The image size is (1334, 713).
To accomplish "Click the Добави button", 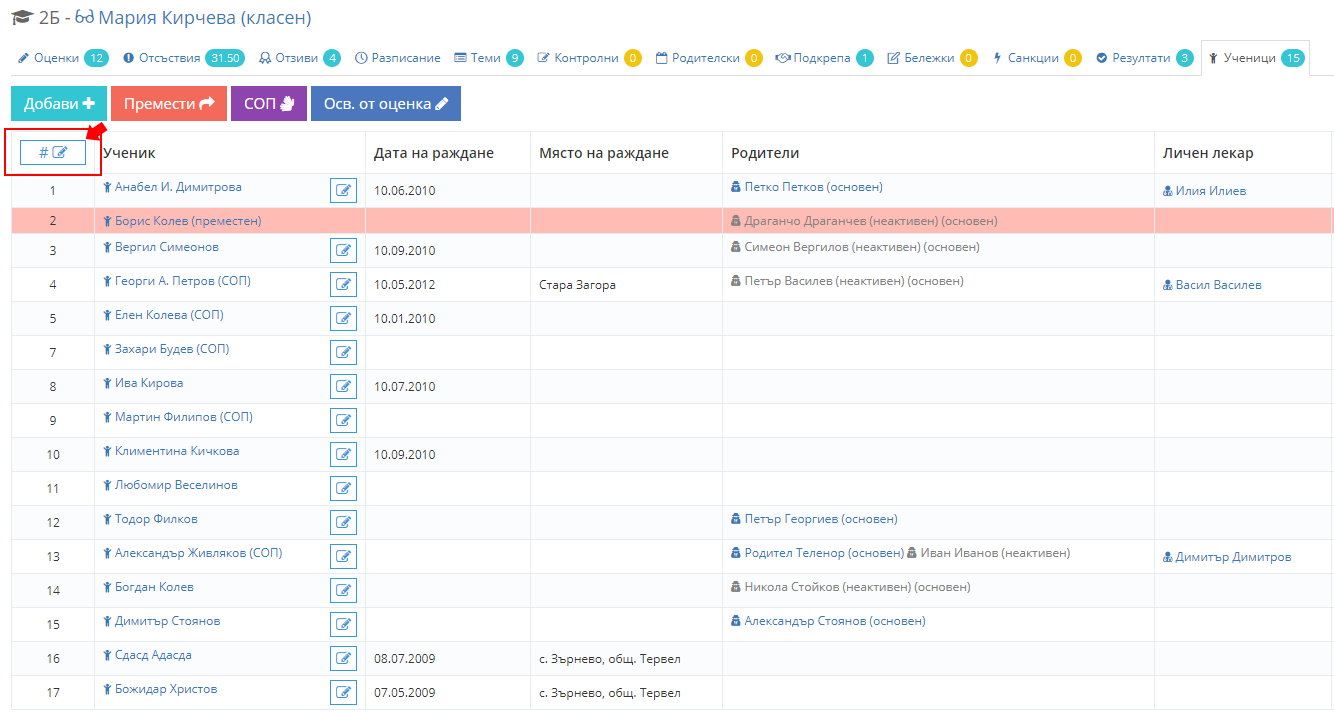I will pos(59,104).
